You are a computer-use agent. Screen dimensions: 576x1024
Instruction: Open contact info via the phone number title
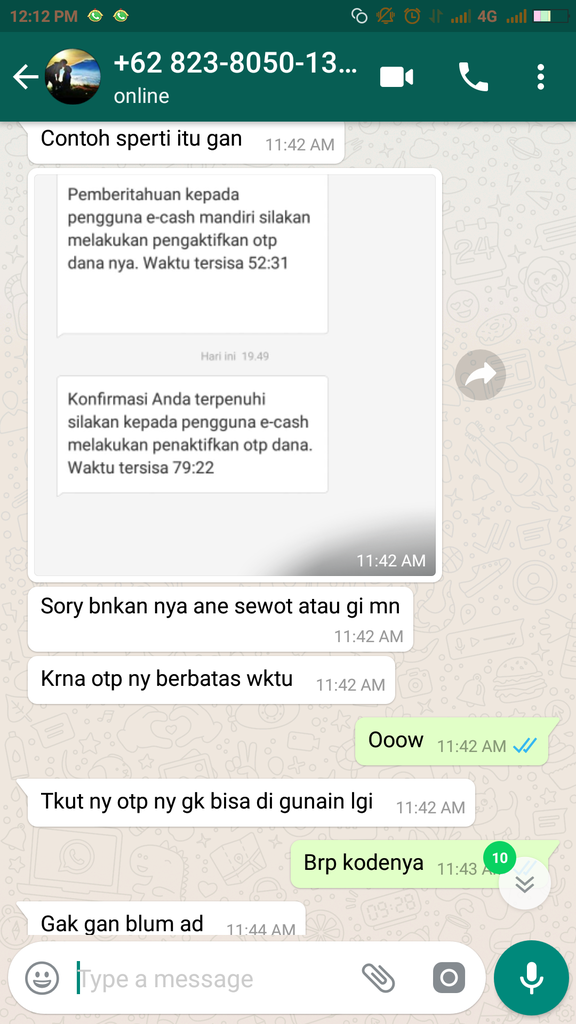pos(236,63)
